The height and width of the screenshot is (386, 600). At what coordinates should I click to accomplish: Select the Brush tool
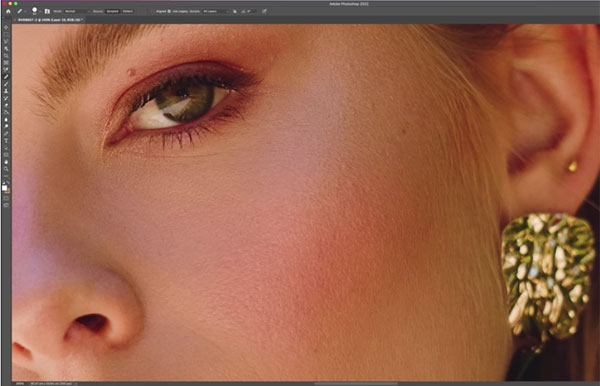(6, 83)
